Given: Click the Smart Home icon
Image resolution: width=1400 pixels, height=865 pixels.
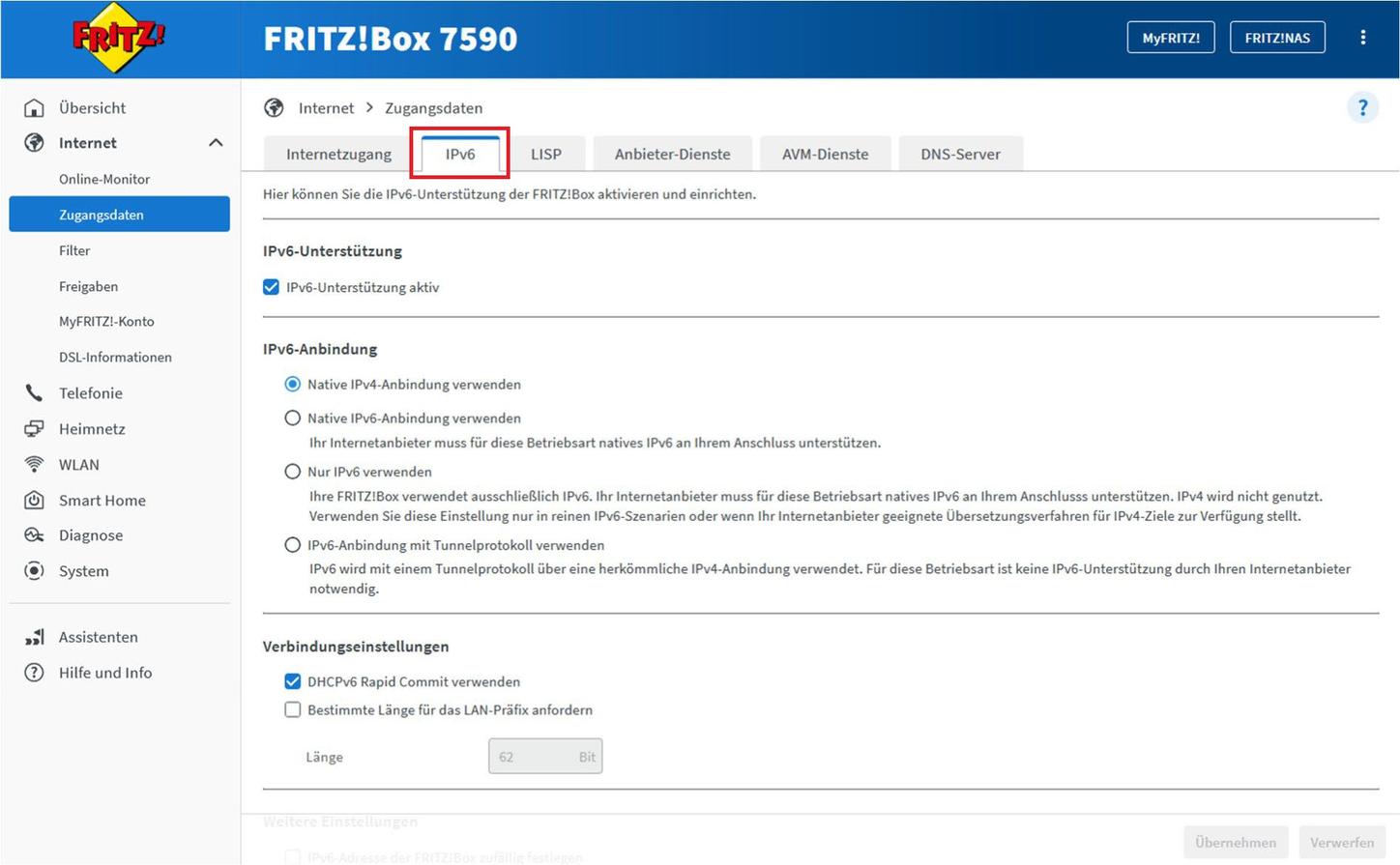Looking at the screenshot, I should (35, 500).
